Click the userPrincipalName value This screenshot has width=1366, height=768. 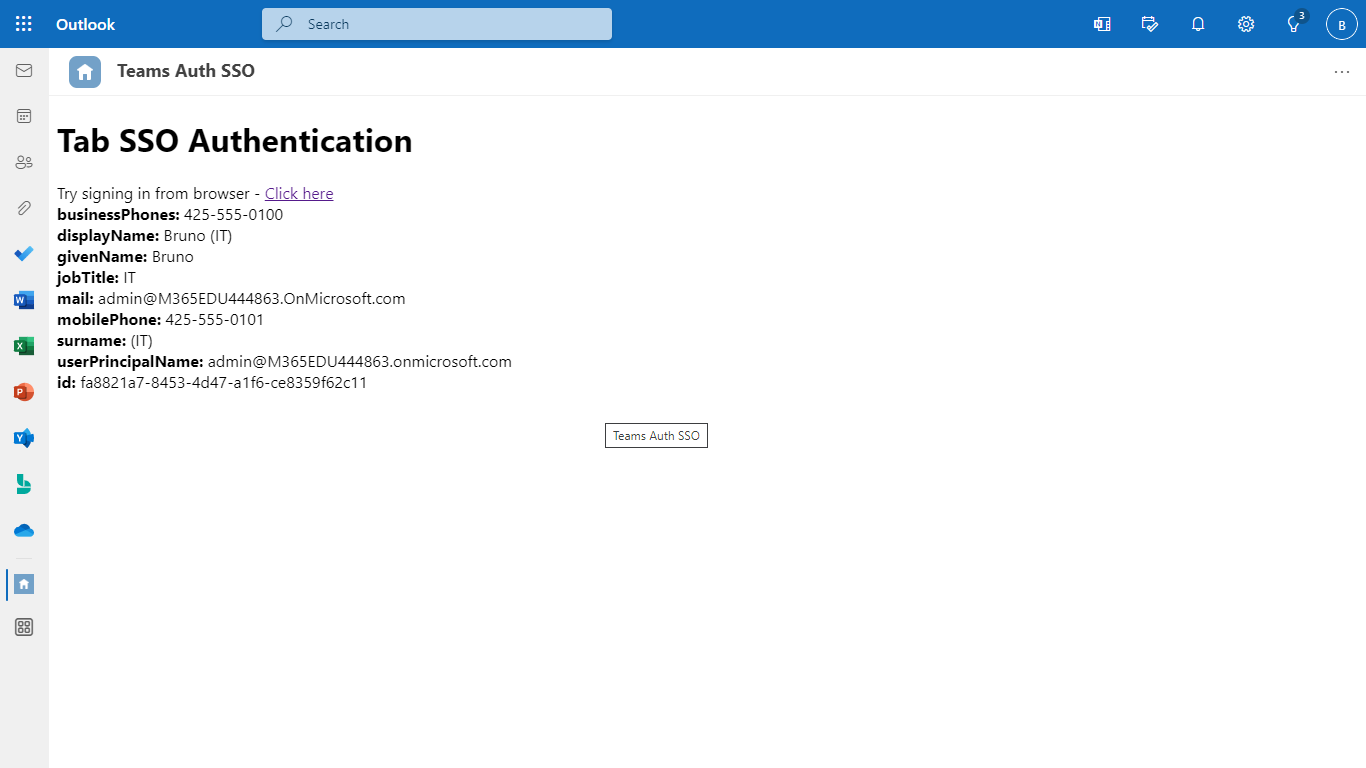(360, 361)
